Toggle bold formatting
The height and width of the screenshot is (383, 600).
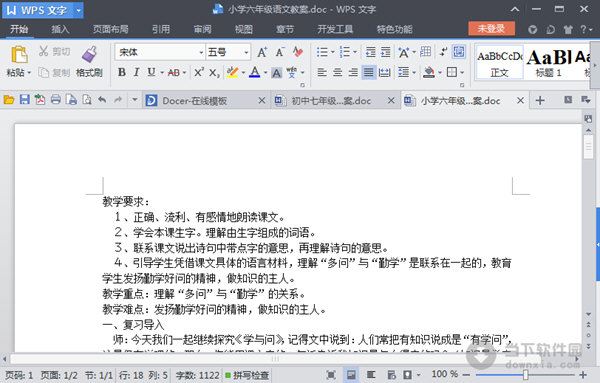click(x=122, y=72)
